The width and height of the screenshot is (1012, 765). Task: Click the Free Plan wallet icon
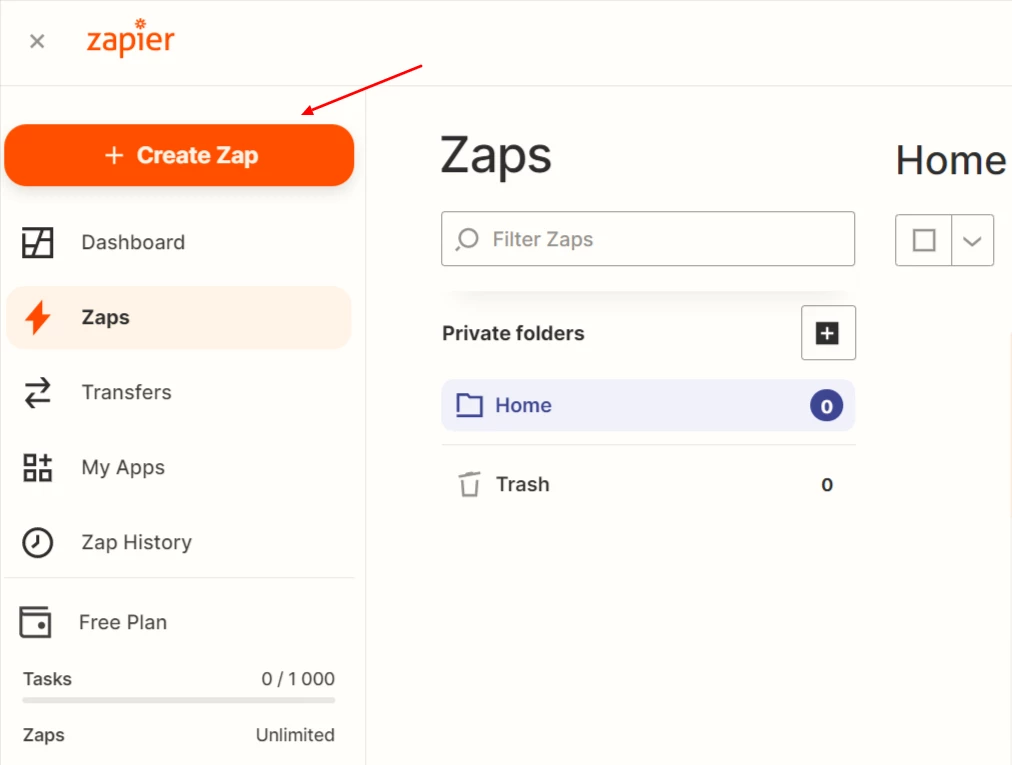[x=35, y=622]
